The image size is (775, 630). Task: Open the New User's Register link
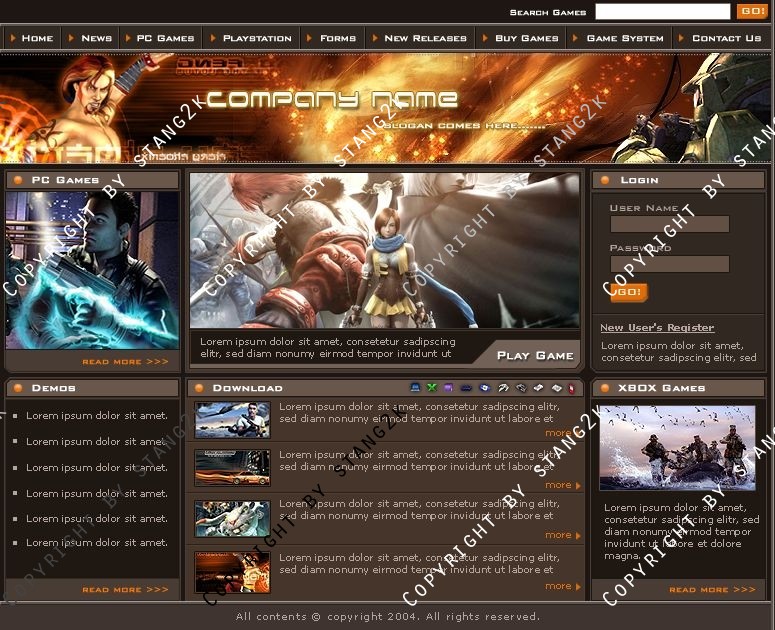[x=657, y=328]
